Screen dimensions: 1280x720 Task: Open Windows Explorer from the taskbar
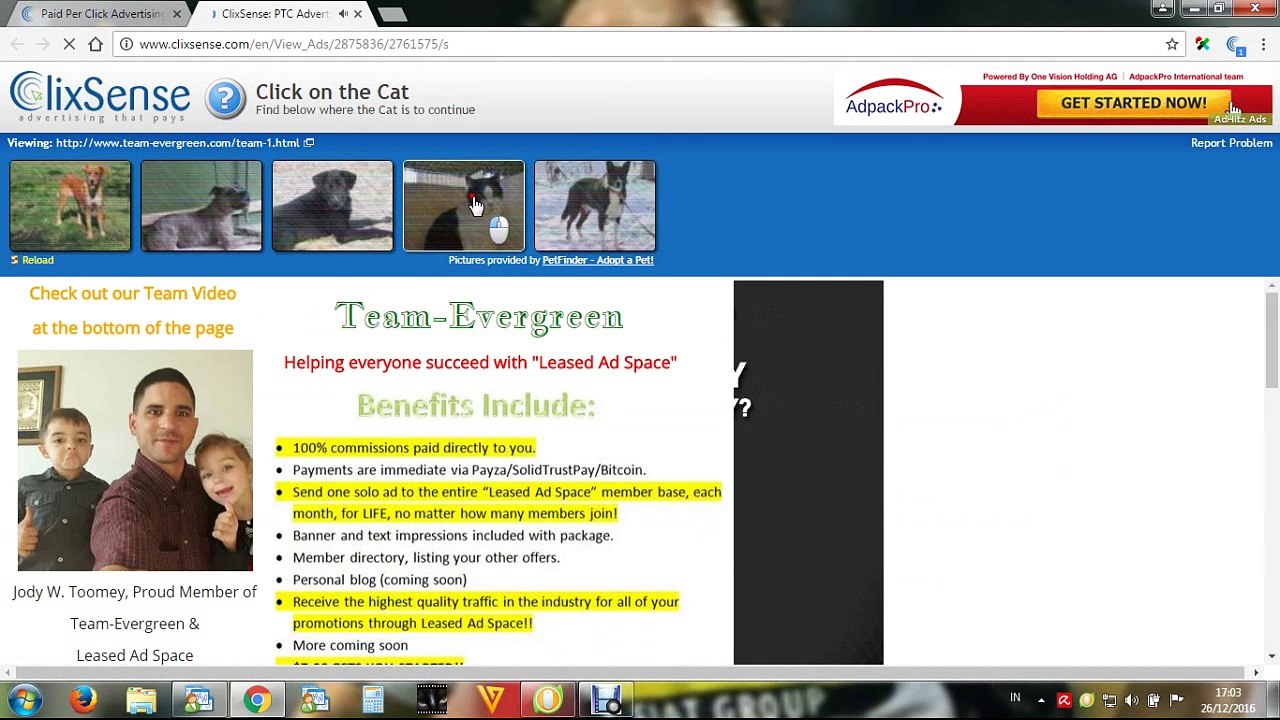(141, 700)
